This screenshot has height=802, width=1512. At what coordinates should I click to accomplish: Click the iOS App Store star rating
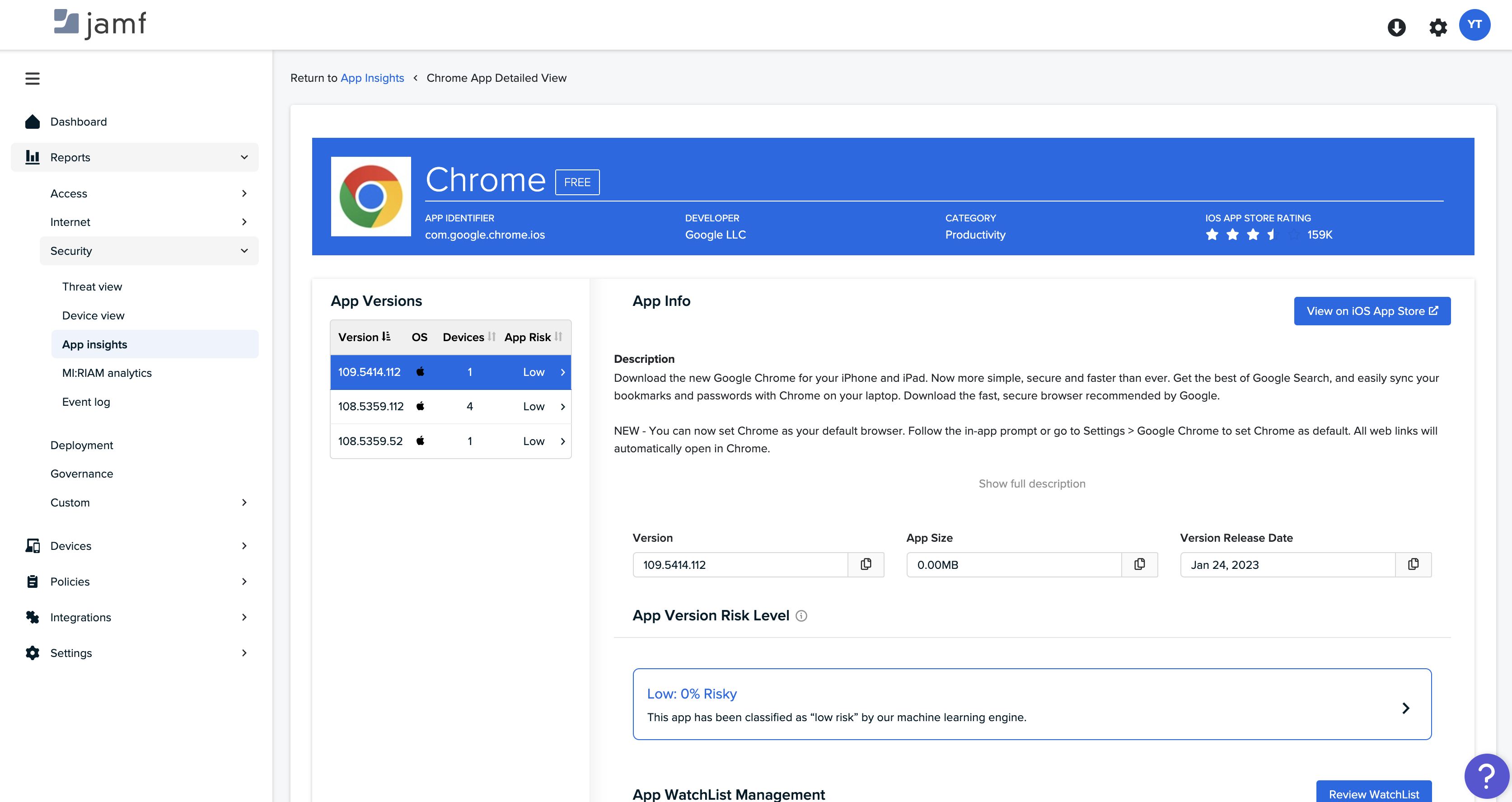(x=1253, y=234)
